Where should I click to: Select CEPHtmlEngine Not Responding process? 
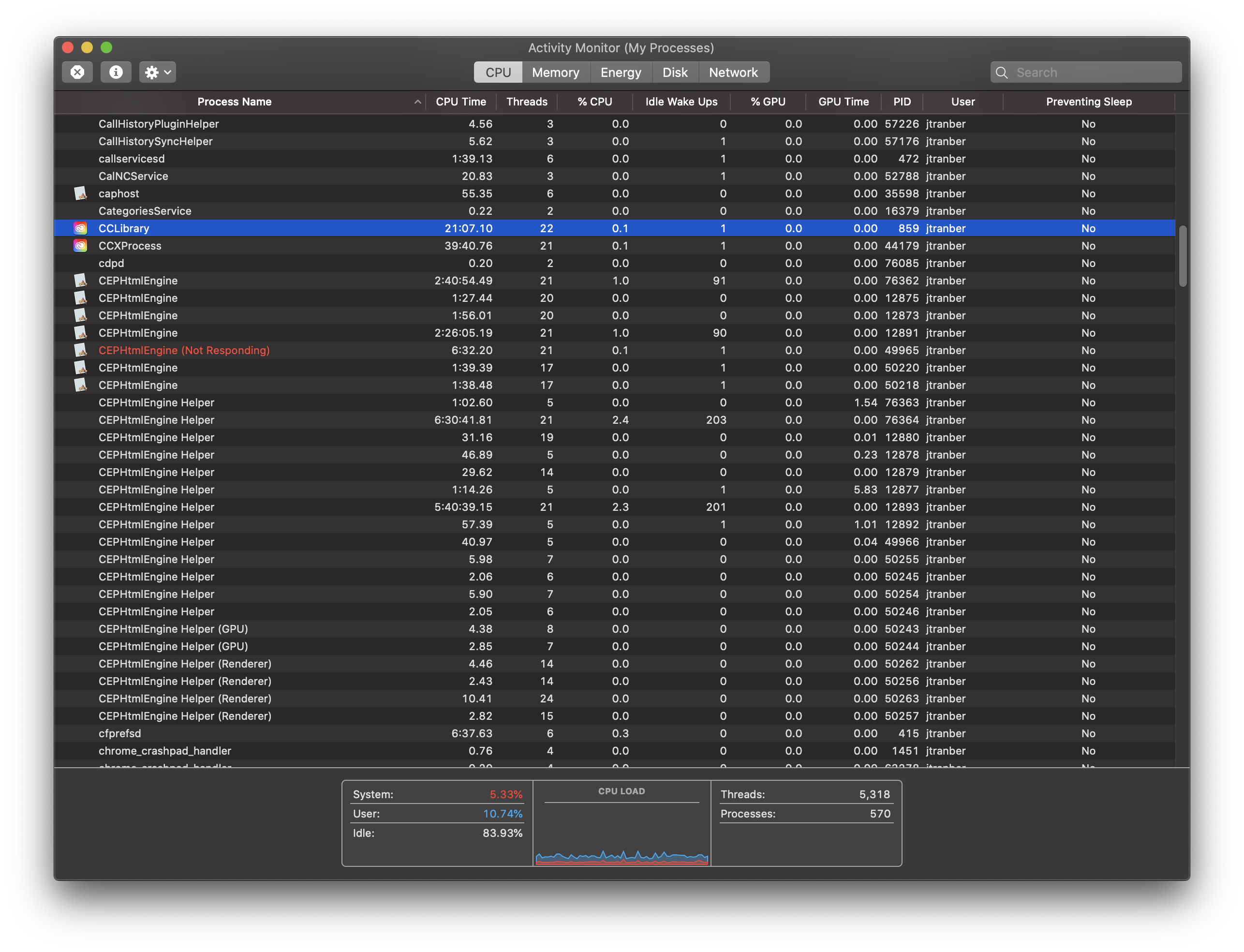[185, 350]
